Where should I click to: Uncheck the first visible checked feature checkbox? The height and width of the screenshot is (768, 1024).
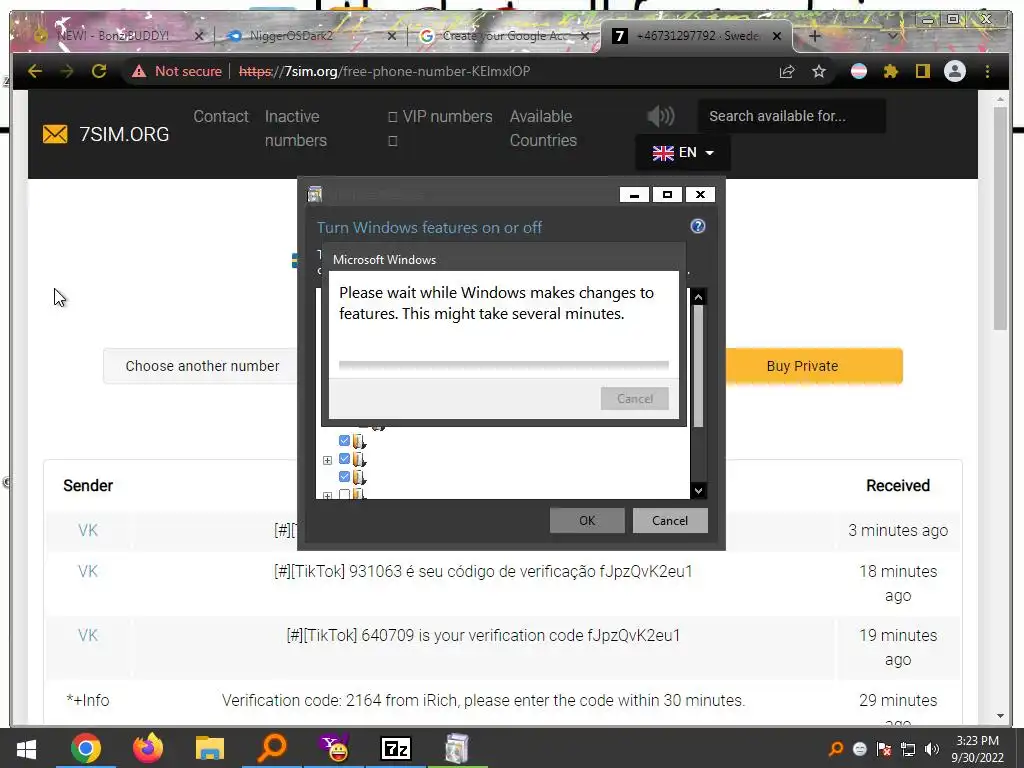click(x=344, y=441)
